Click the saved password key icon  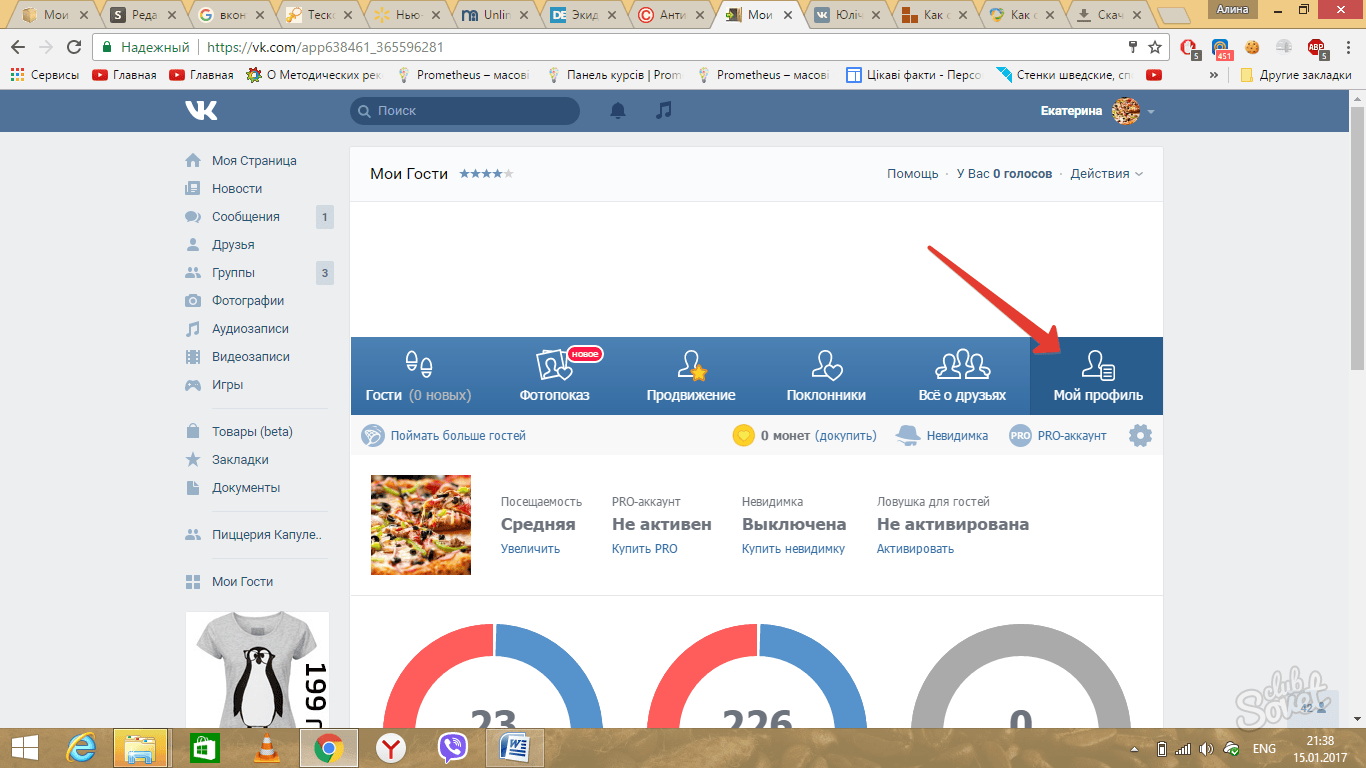[1133, 47]
